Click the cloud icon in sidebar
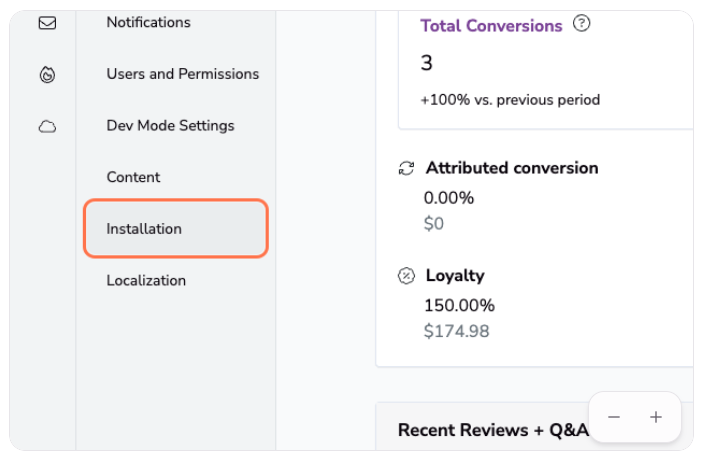701x459 pixels. point(47,126)
